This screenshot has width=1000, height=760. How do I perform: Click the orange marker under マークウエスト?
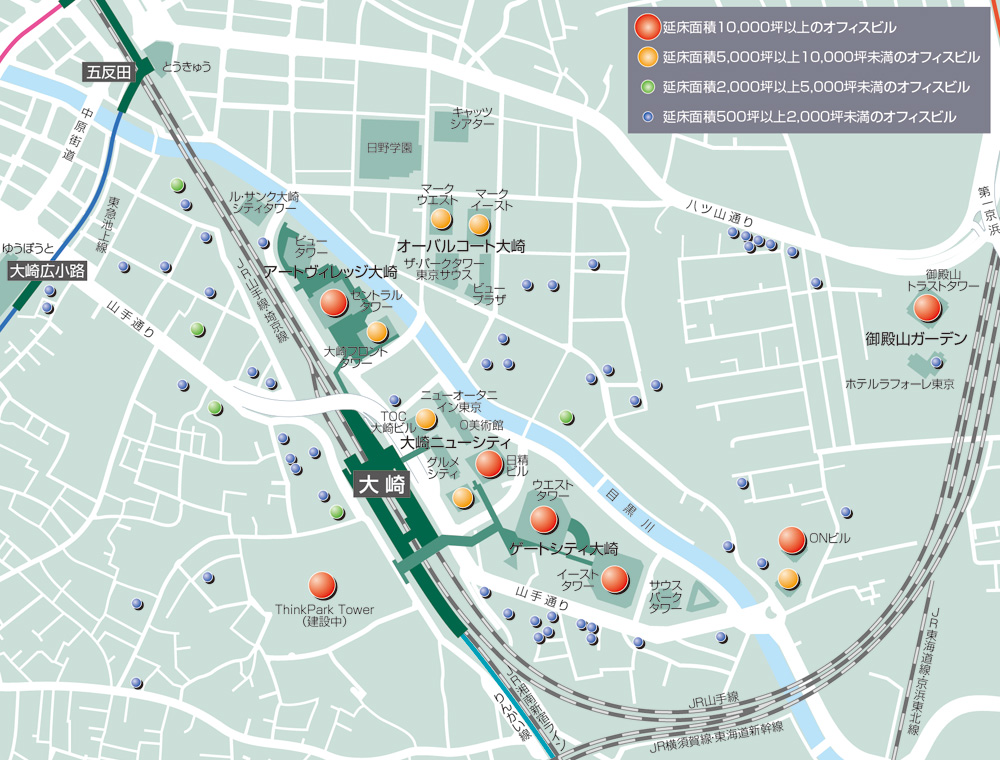[x=441, y=220]
